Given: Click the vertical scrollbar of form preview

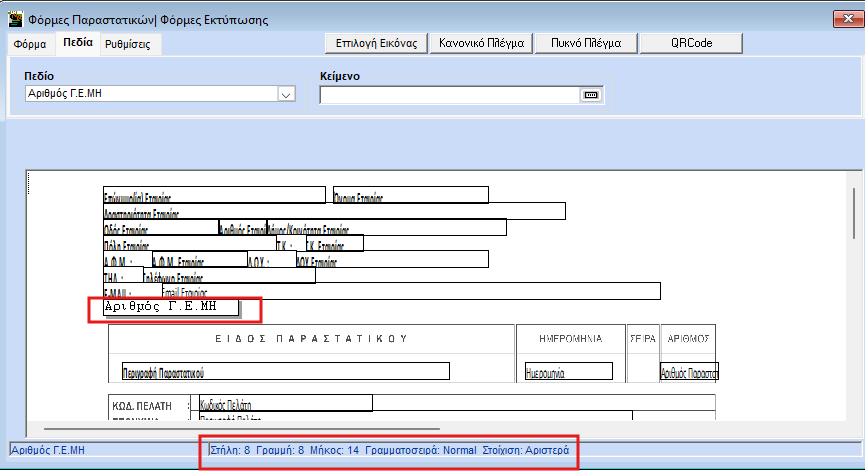Looking at the screenshot, I should tap(853, 300).
